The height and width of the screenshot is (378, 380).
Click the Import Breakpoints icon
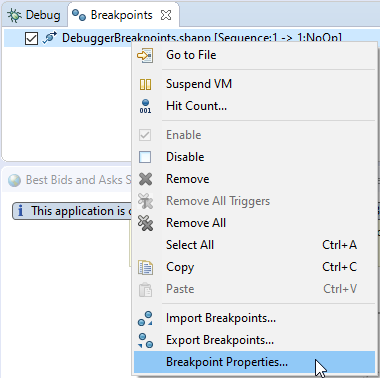click(145, 318)
